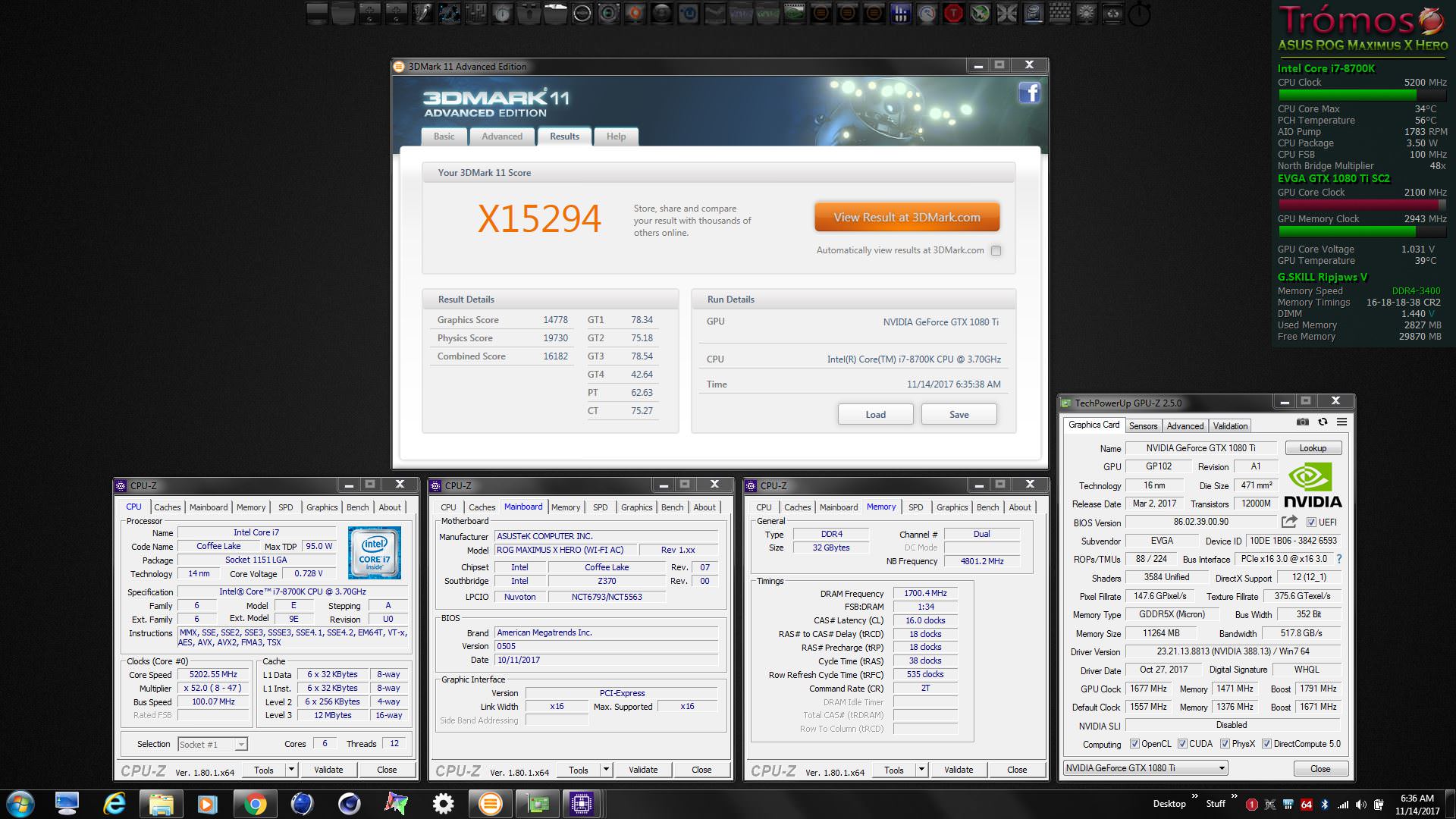Click the blue equalizer bars dock icon
1456x819 pixels.
pos(900,13)
